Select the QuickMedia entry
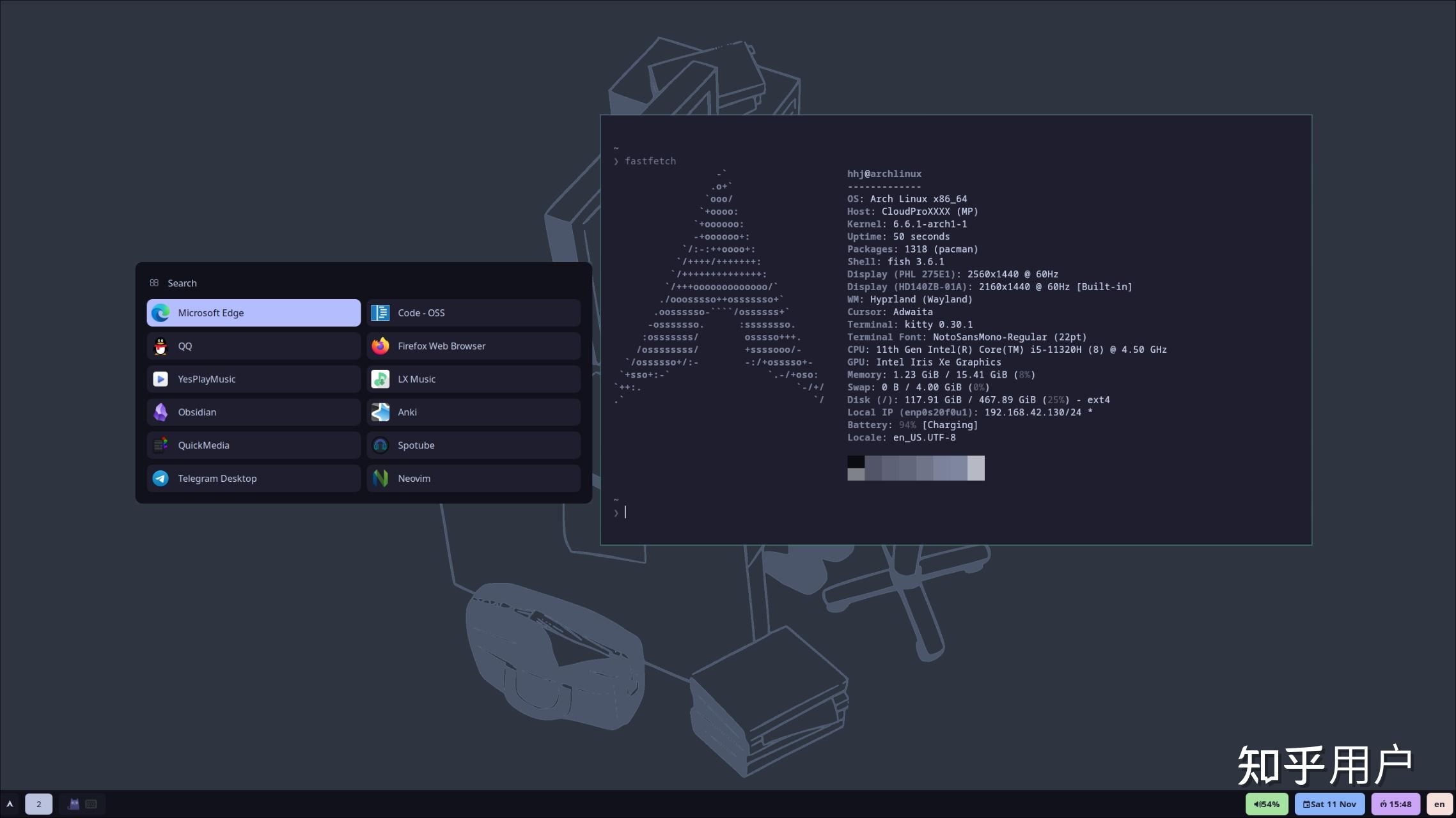1456x818 pixels. coord(253,445)
